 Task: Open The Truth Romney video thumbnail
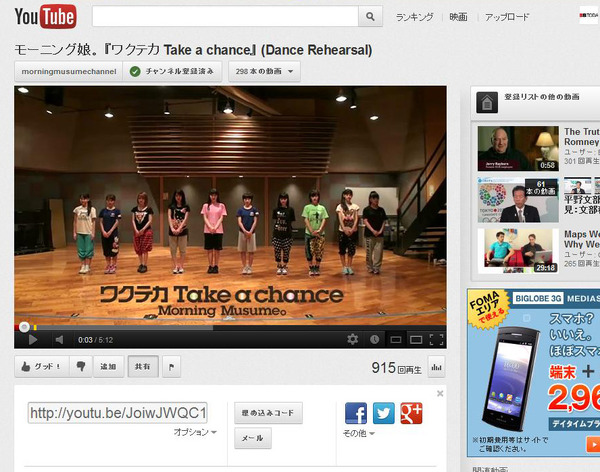pyautogui.click(x=518, y=149)
